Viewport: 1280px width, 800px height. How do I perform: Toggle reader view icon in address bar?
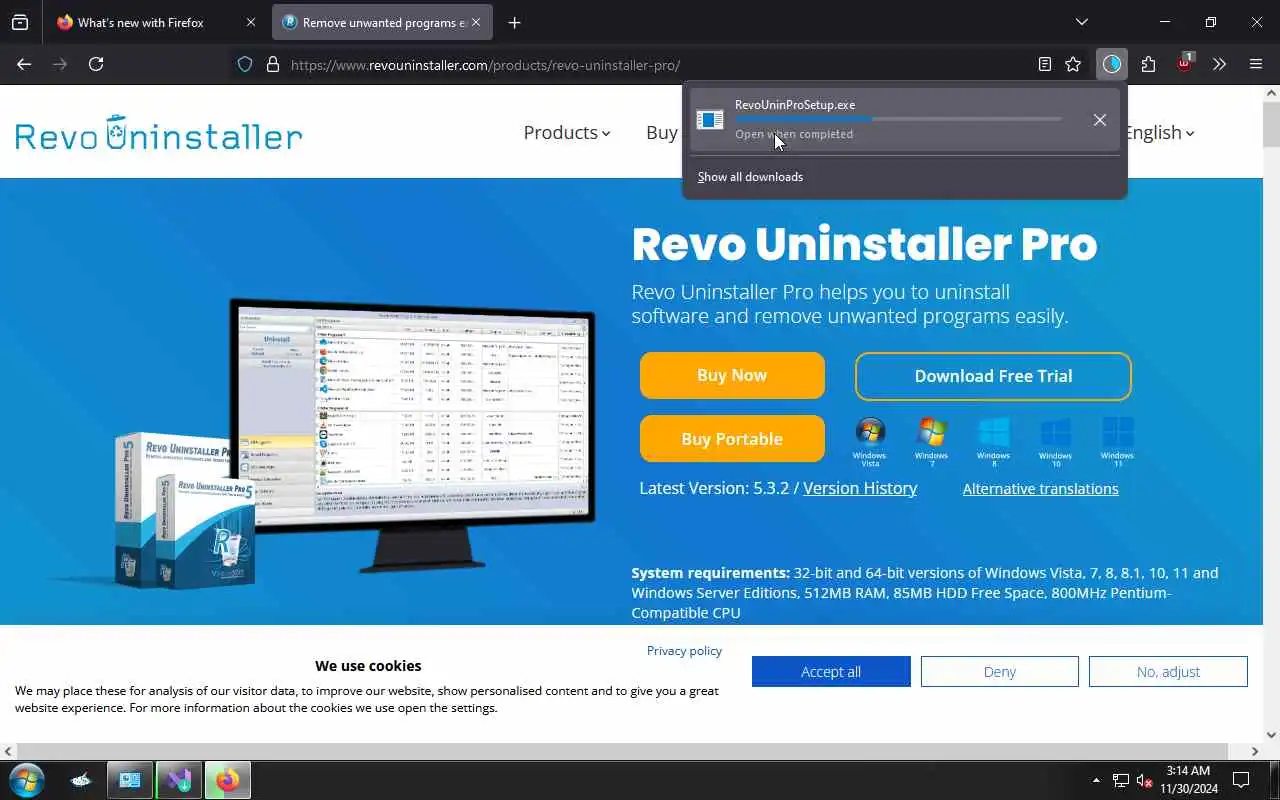[1045, 64]
